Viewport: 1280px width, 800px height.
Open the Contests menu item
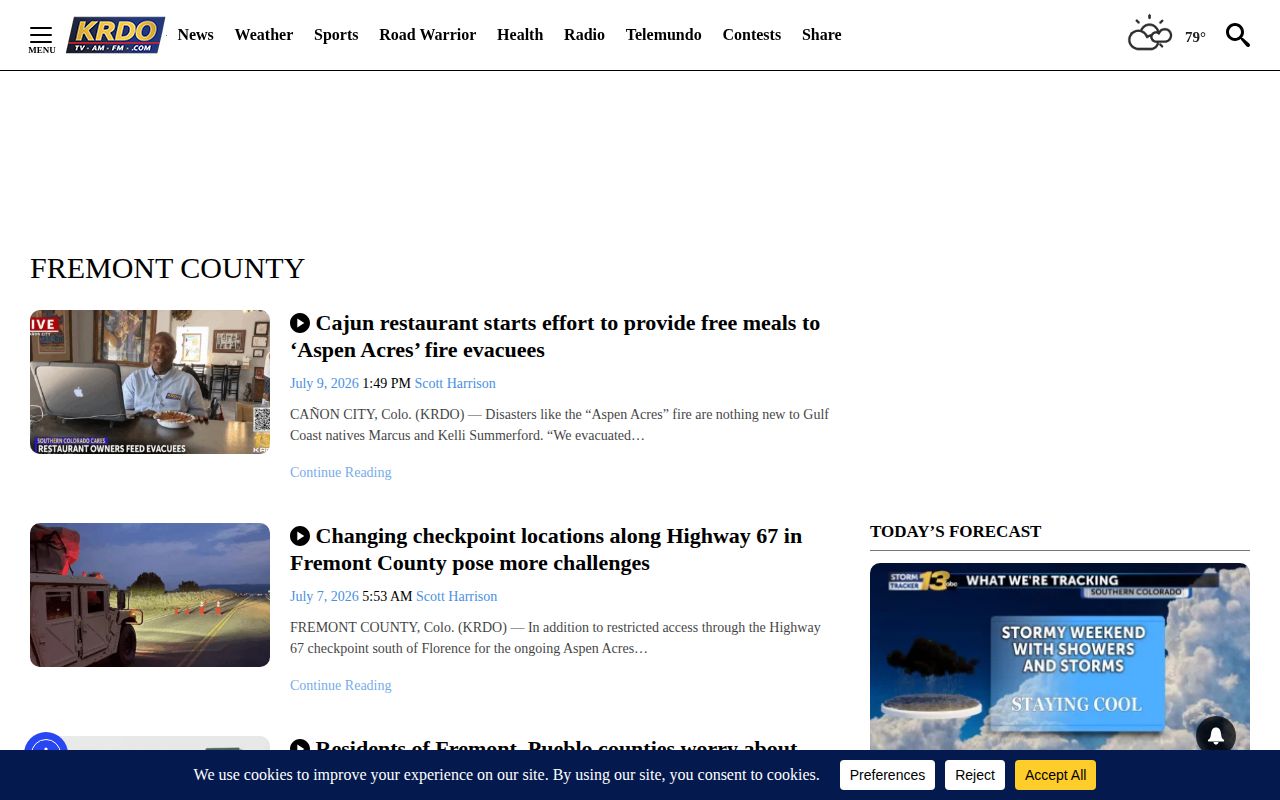point(752,35)
